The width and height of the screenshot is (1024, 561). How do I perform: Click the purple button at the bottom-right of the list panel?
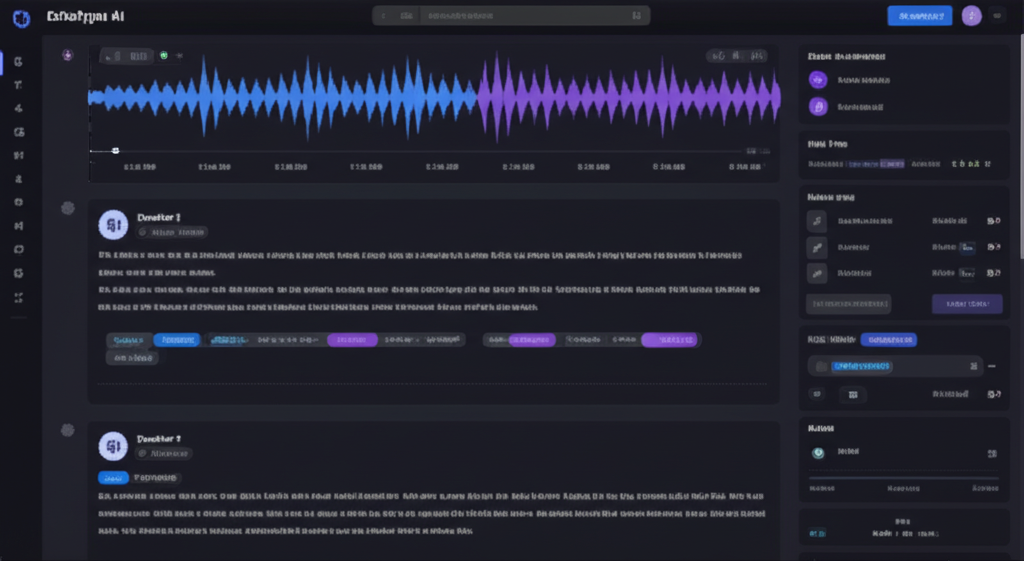[x=967, y=304]
